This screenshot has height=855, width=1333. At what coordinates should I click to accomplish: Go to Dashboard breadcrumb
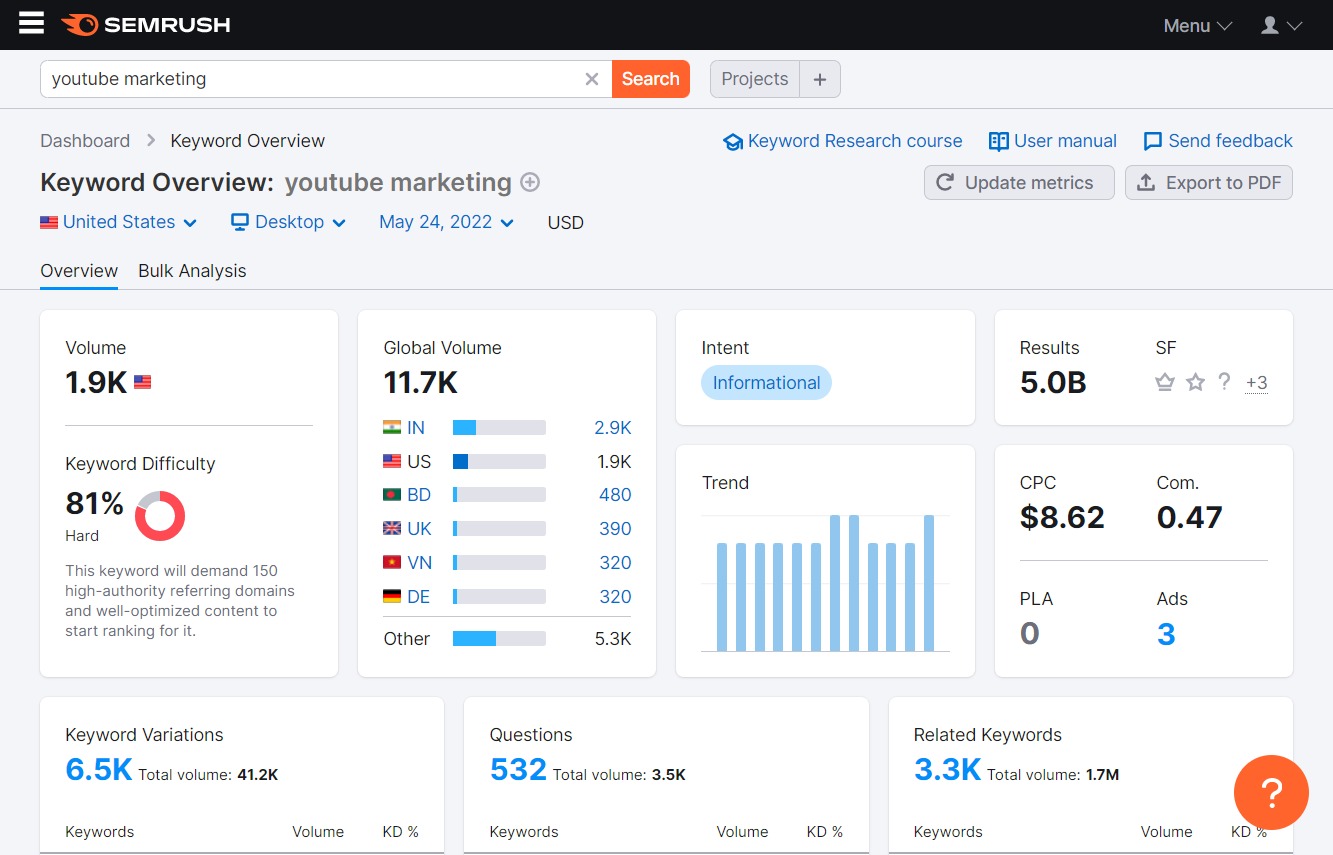coord(85,141)
